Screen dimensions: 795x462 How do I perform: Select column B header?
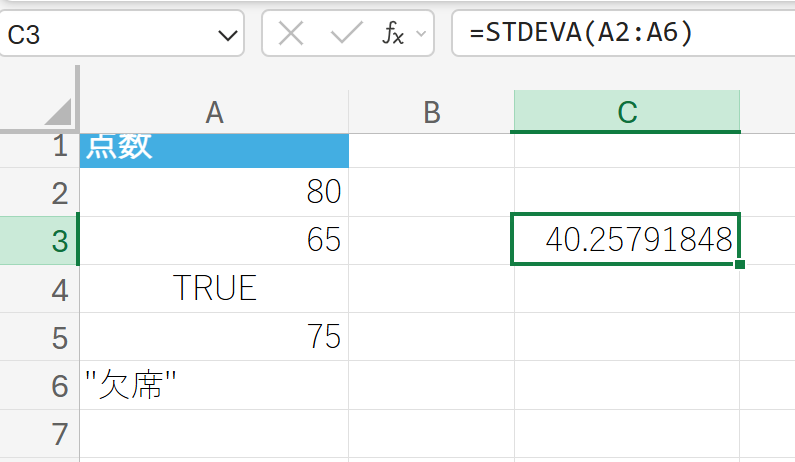click(x=431, y=112)
